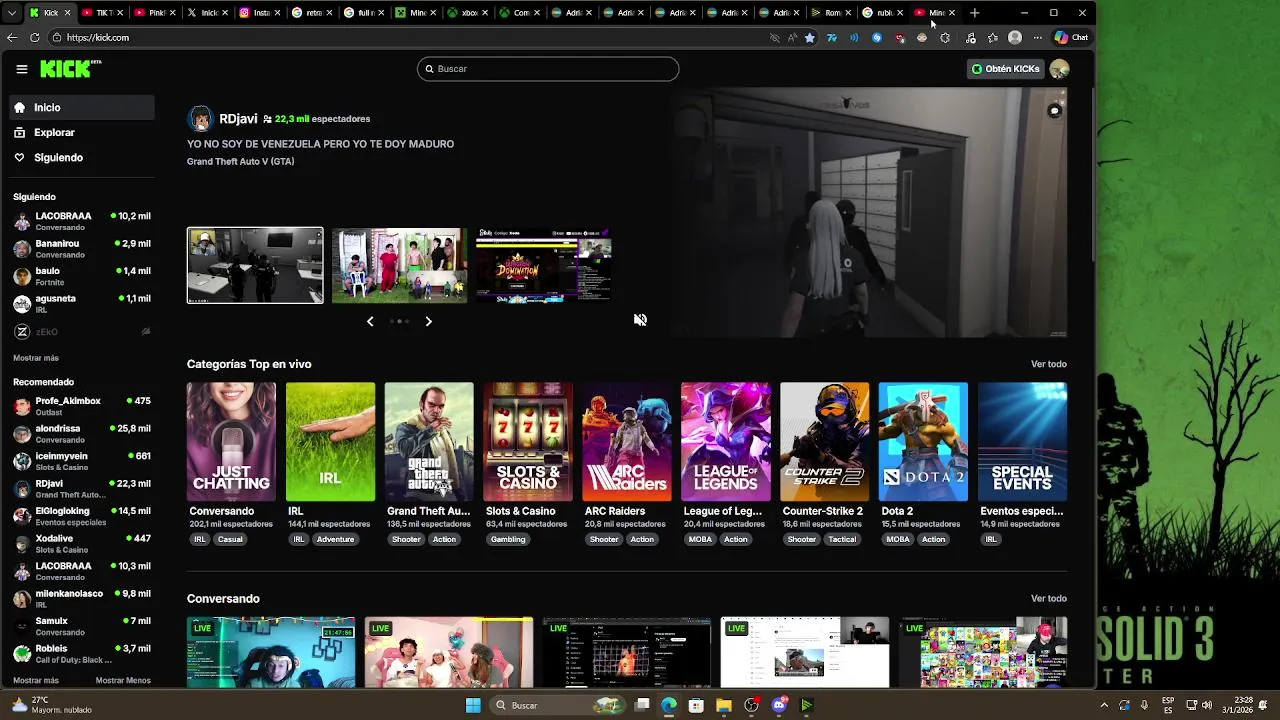Expand recommended list with bottom Mostrar más
This screenshot has width=1280, height=720.
click(x=36, y=681)
